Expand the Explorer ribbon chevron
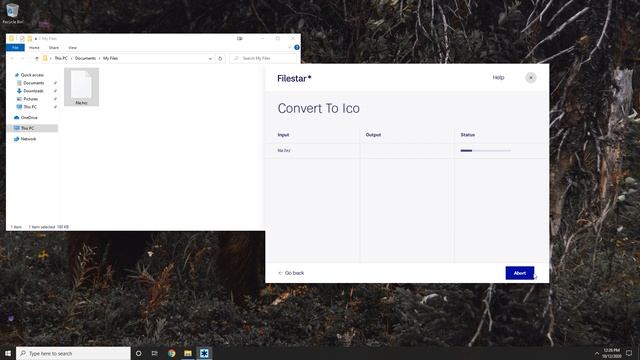 (289, 48)
